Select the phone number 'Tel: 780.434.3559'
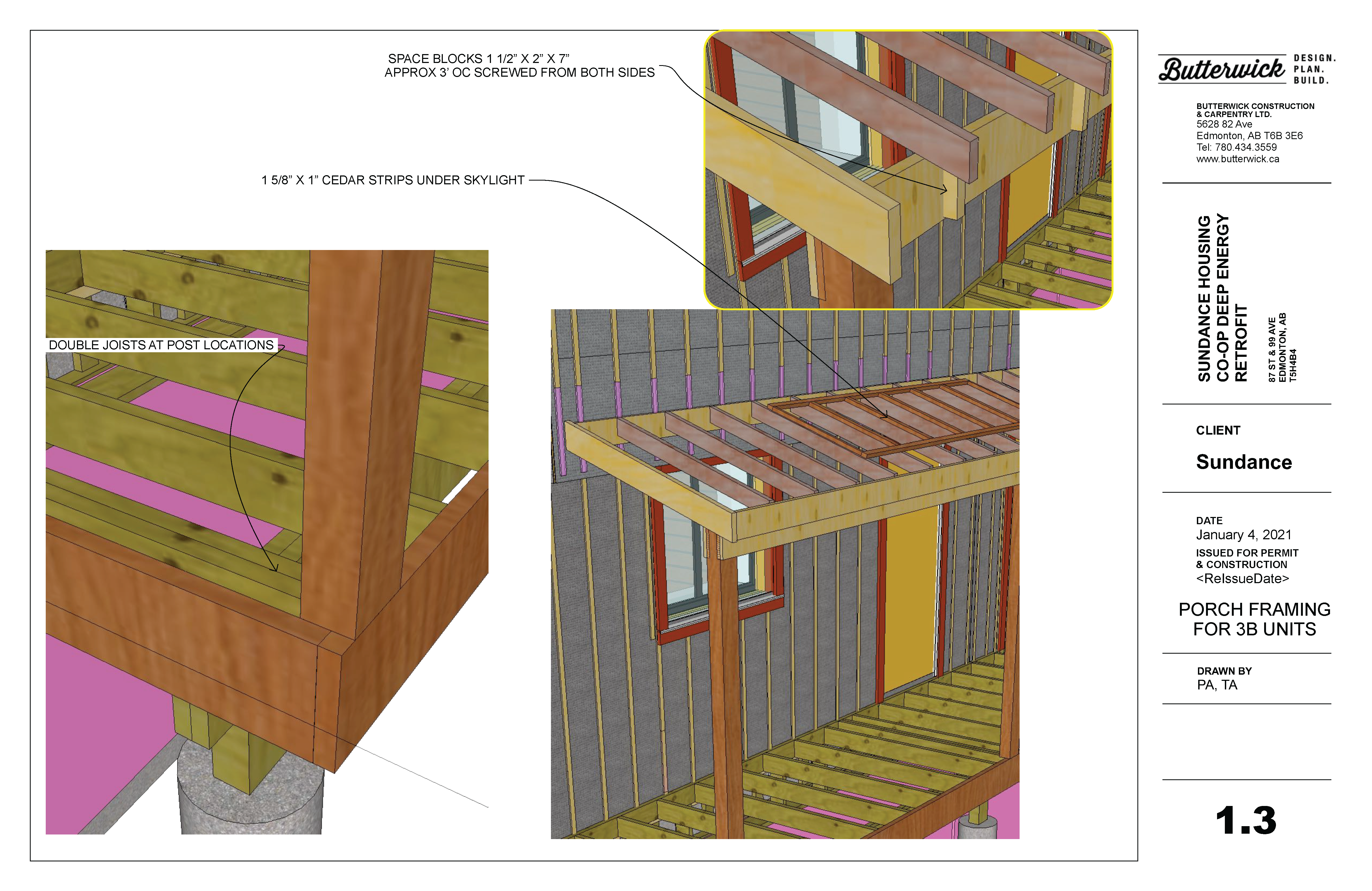Screen dimensions: 1372x891 pyautogui.click(x=1236, y=148)
